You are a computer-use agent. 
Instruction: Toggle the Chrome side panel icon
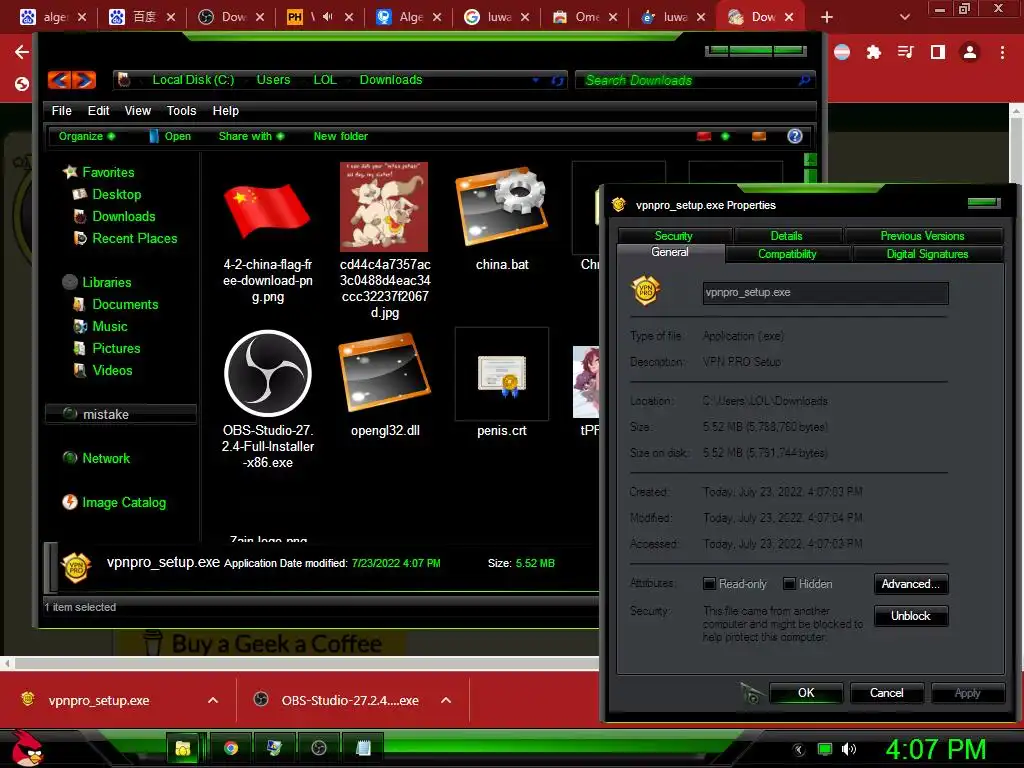tap(938, 52)
